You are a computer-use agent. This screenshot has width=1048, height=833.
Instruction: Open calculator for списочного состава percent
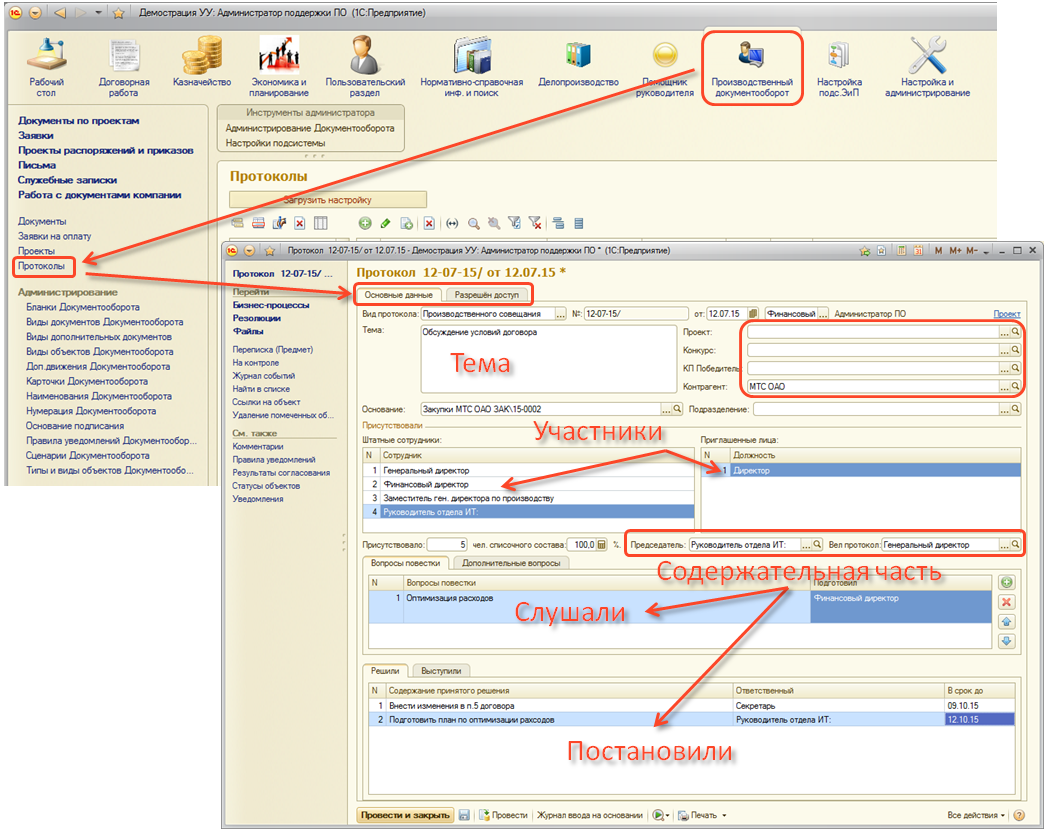pyautogui.click(x=601, y=545)
